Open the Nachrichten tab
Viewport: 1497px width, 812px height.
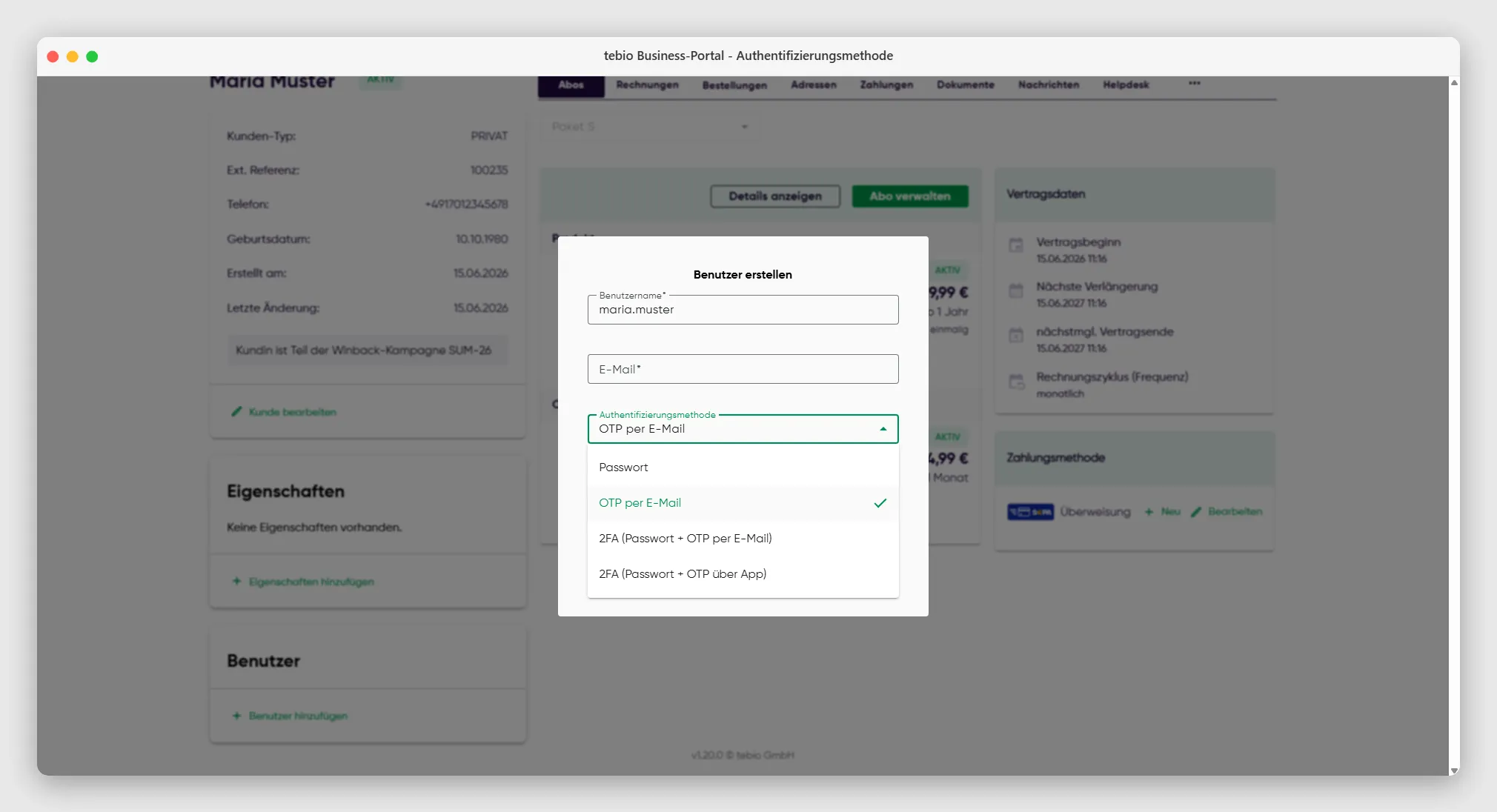pyautogui.click(x=1048, y=84)
